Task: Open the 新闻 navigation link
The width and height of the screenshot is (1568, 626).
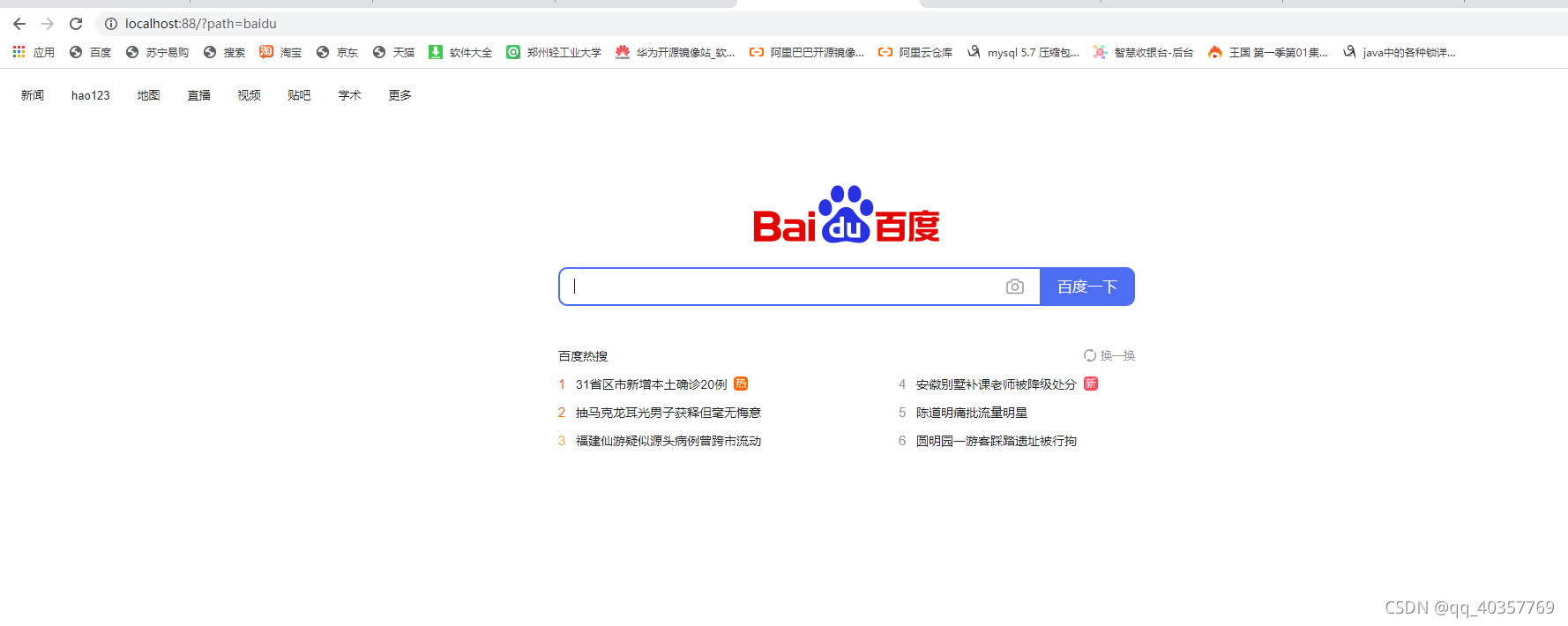Action: tap(33, 95)
